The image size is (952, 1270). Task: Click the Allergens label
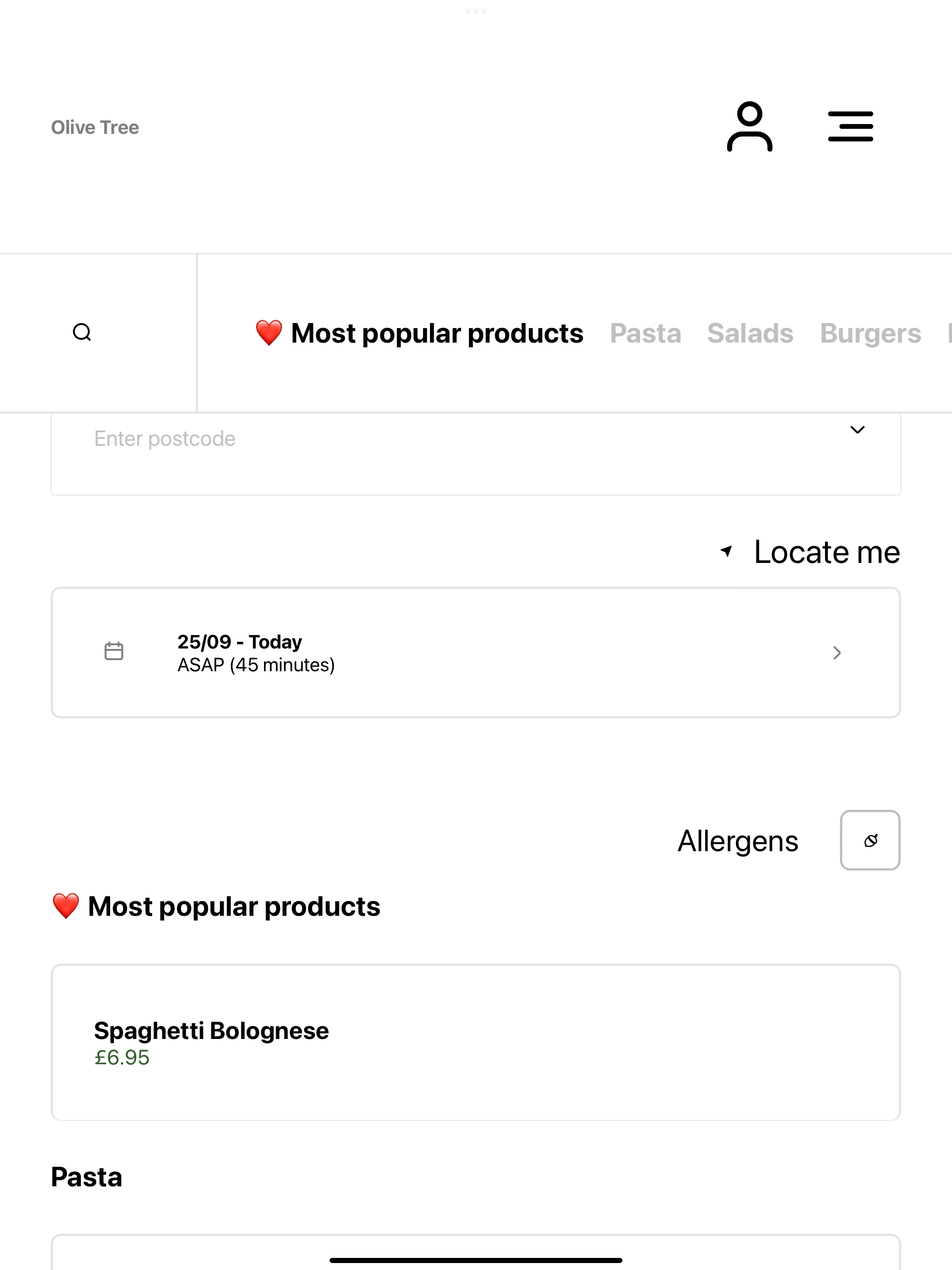(738, 841)
